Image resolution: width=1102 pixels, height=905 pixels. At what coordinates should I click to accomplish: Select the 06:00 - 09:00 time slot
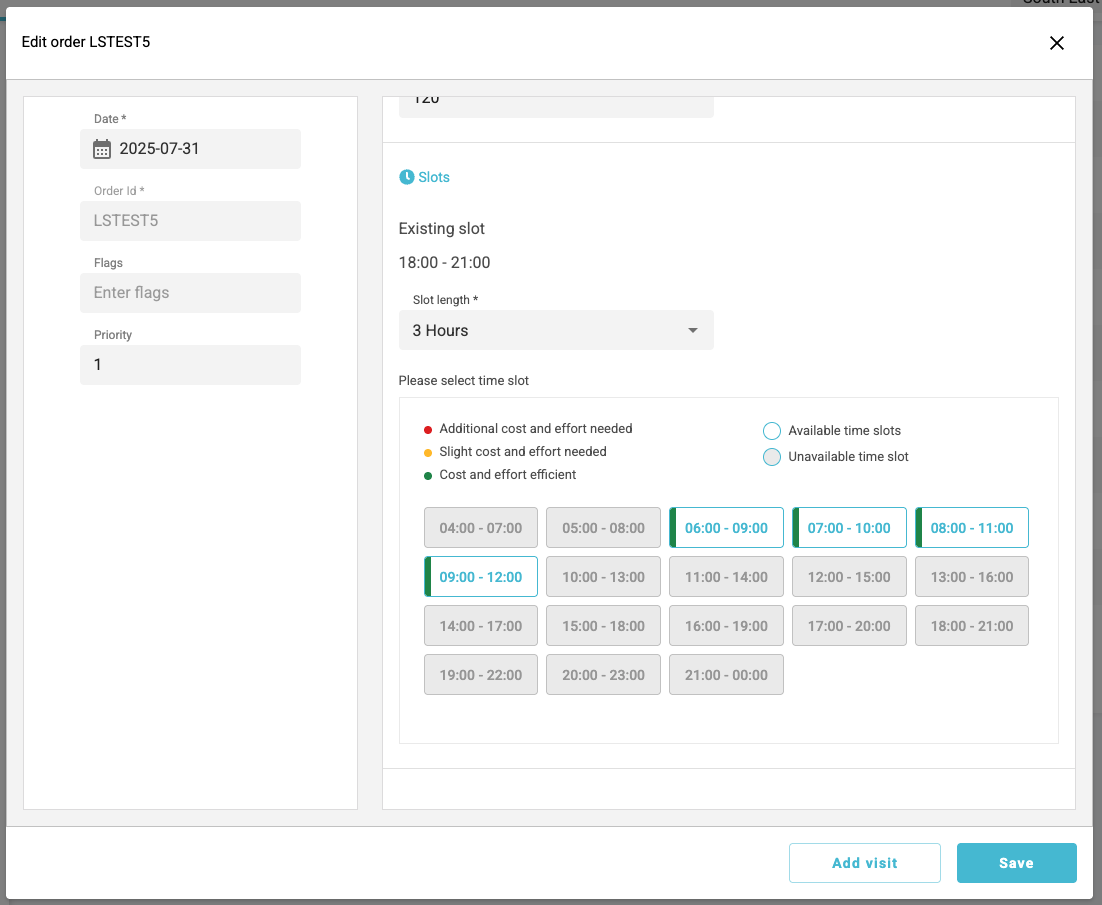[726, 528]
